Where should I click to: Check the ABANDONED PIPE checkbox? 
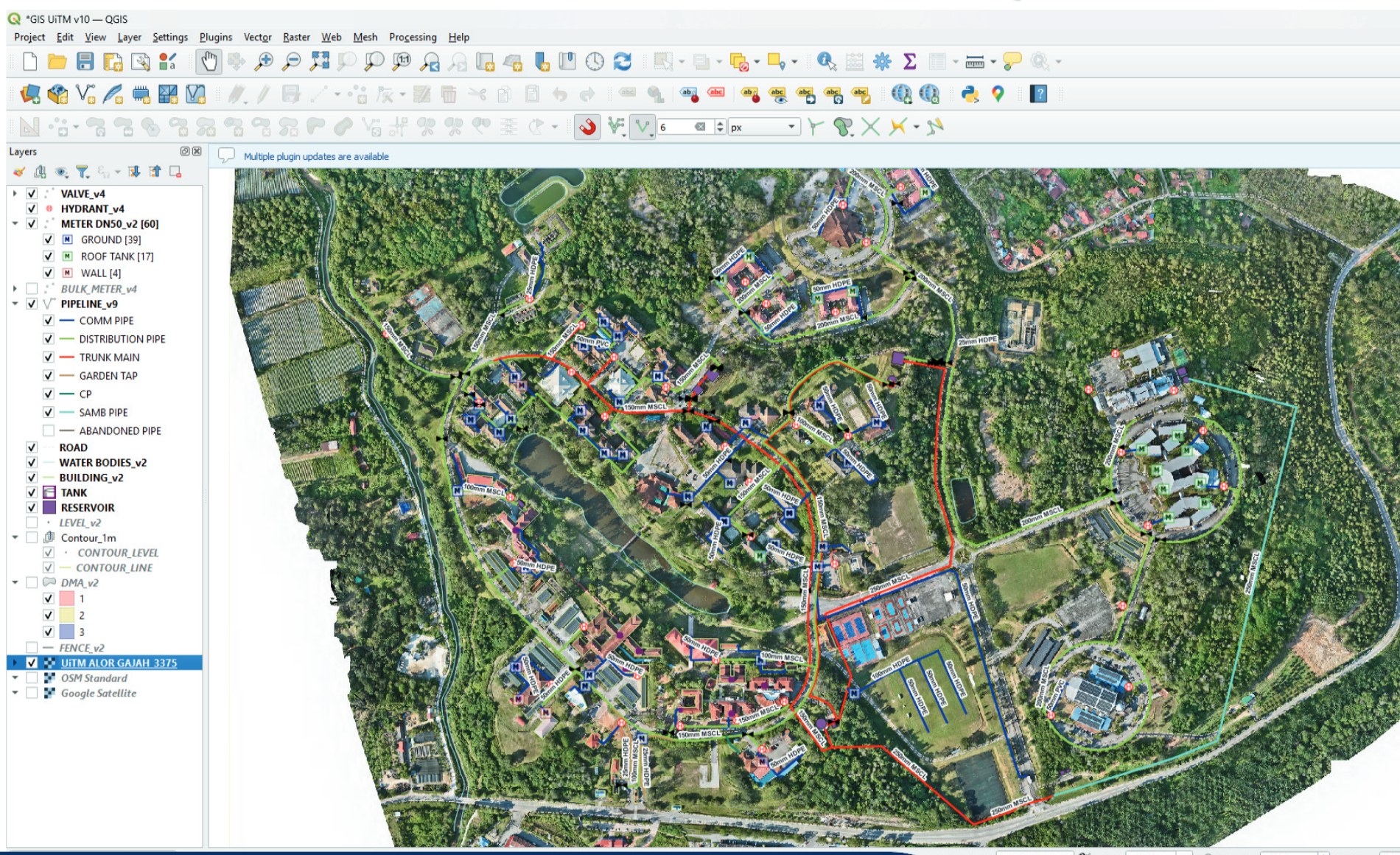[48, 430]
